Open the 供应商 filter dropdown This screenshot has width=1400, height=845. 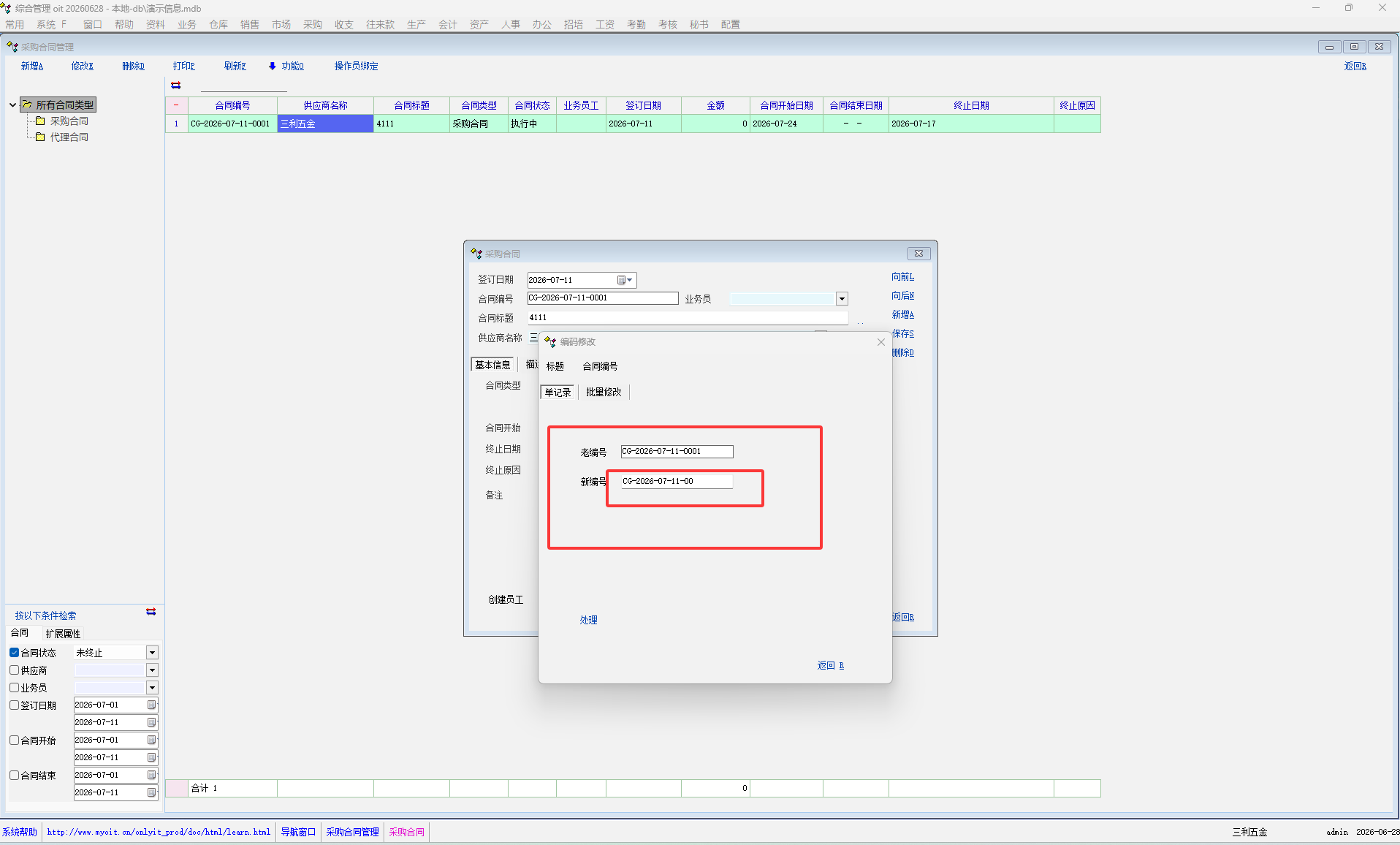coord(152,670)
